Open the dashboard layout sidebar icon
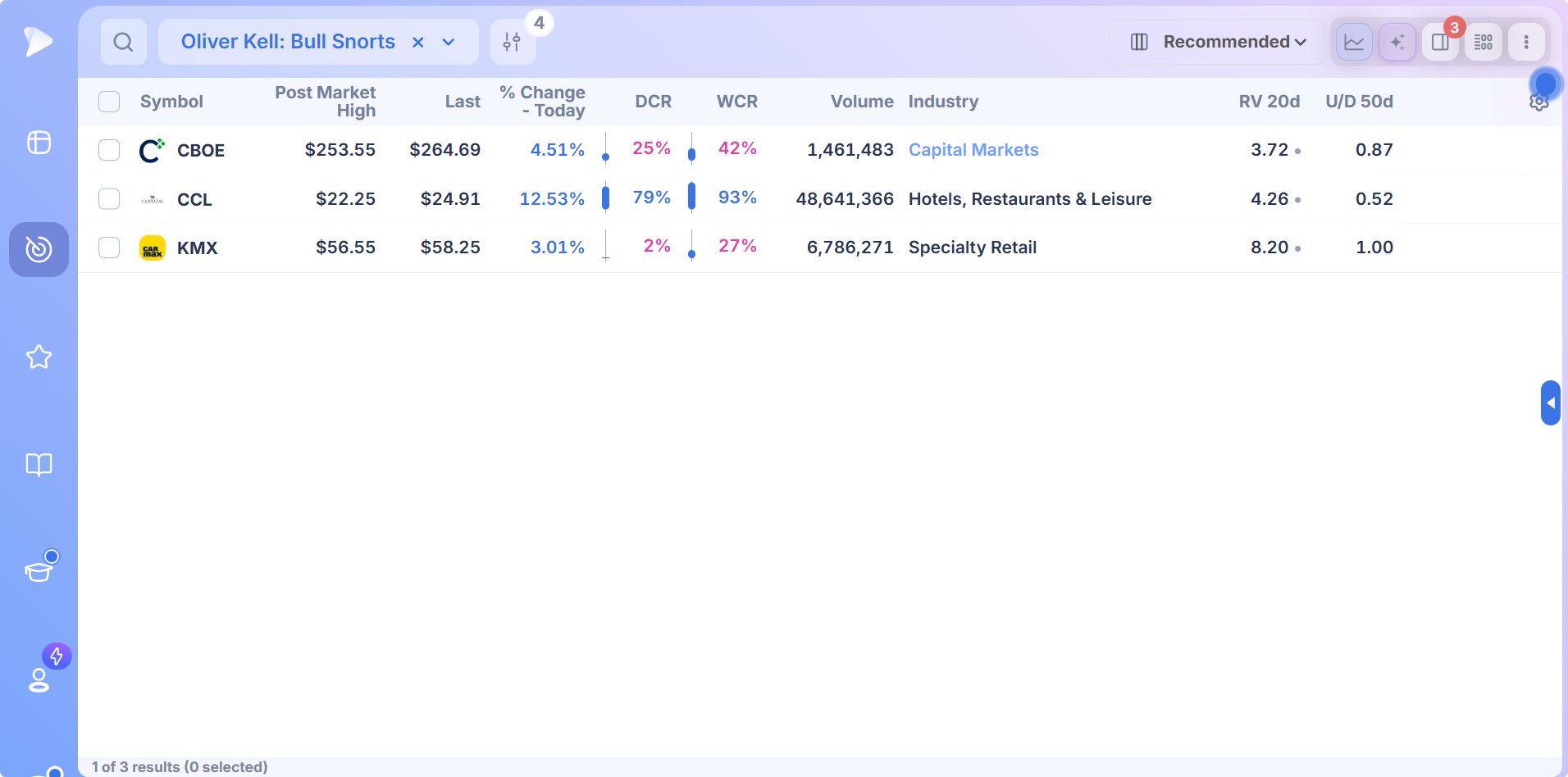1568x777 pixels. pyautogui.click(x=39, y=143)
